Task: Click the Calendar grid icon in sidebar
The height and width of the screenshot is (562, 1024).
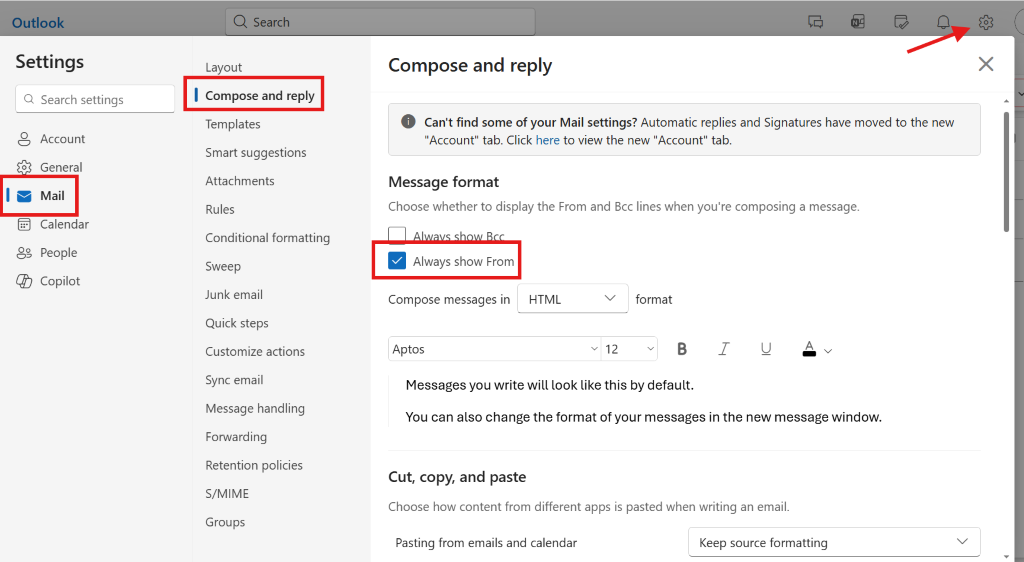Action: [x=24, y=224]
